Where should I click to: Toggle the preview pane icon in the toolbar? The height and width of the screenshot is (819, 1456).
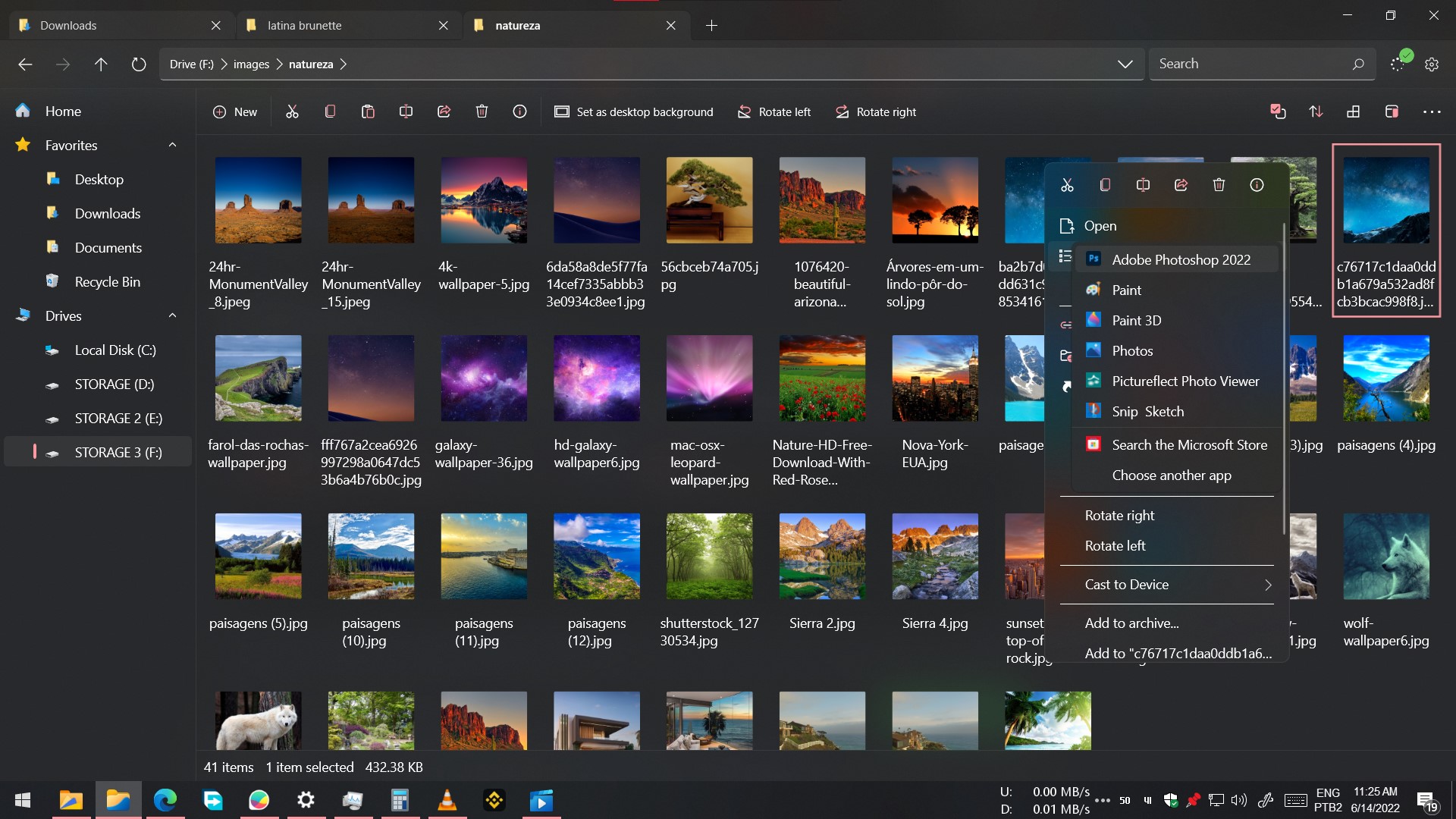click(1392, 111)
